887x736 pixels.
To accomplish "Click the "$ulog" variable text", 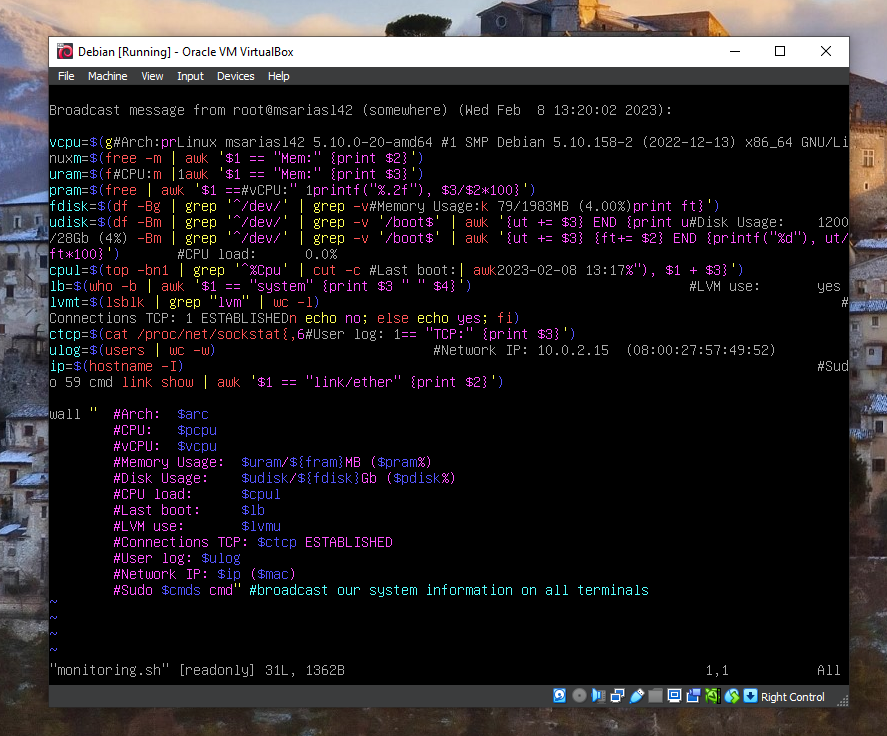I will point(221,558).
